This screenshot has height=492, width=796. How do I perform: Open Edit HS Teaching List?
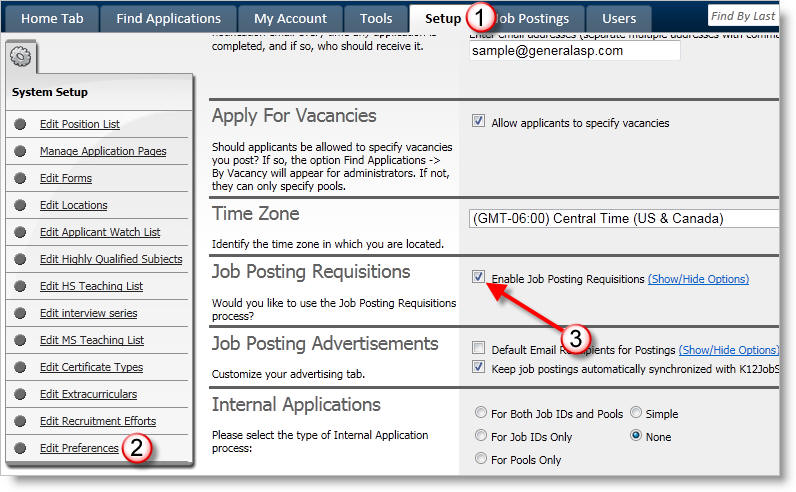pyautogui.click(x=91, y=286)
